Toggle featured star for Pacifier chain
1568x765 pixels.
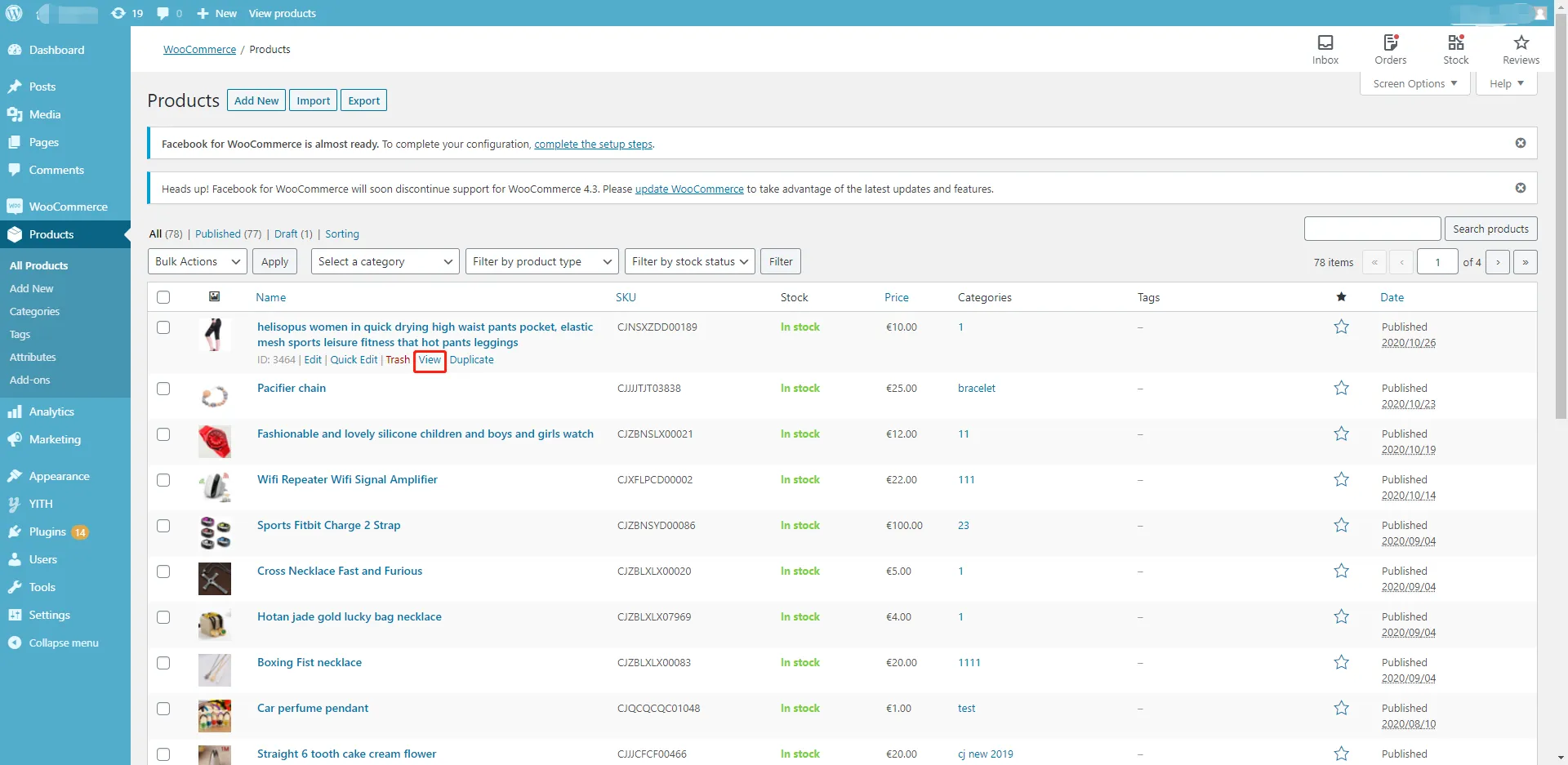click(x=1341, y=389)
